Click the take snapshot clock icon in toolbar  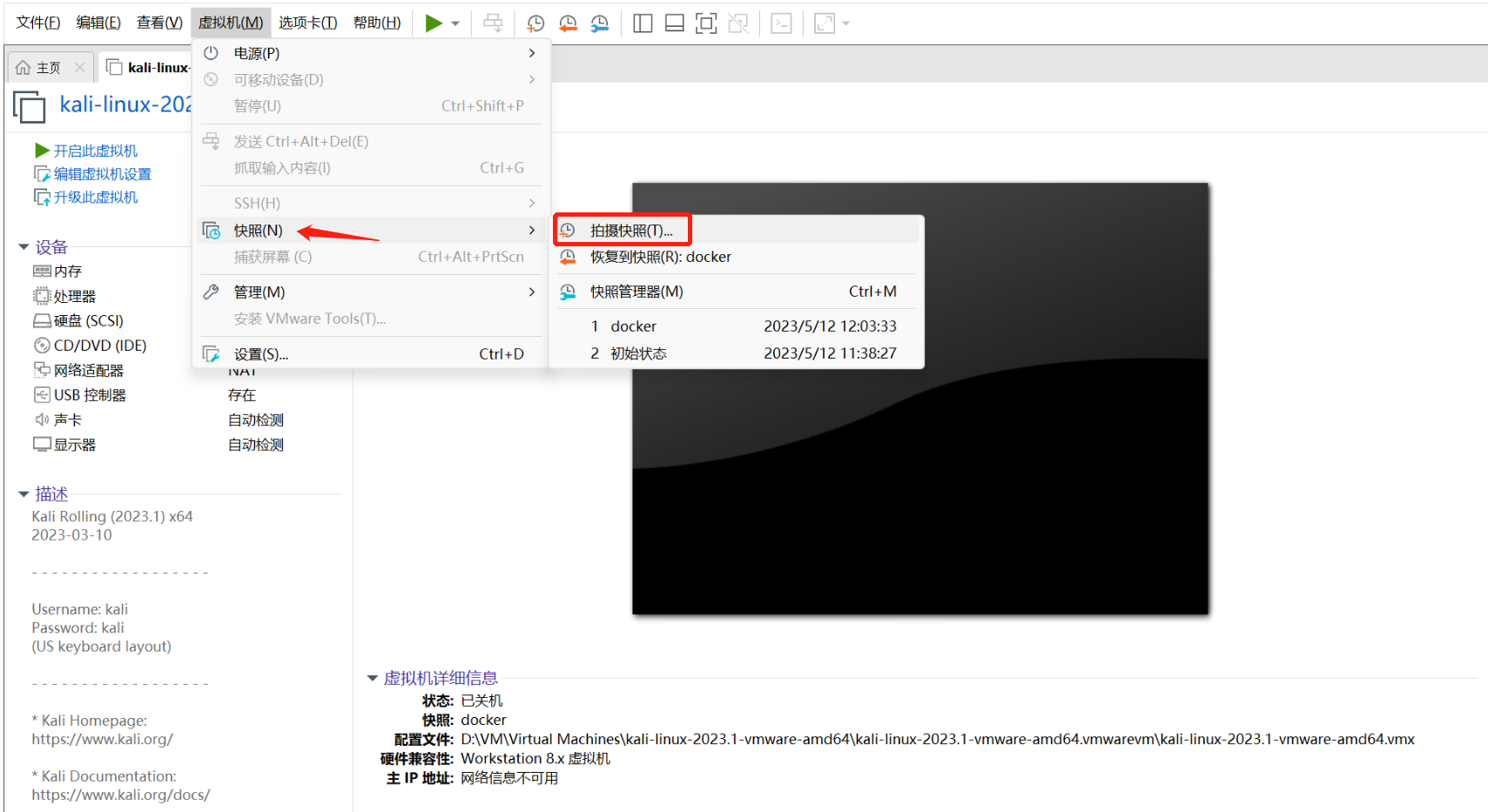point(535,23)
